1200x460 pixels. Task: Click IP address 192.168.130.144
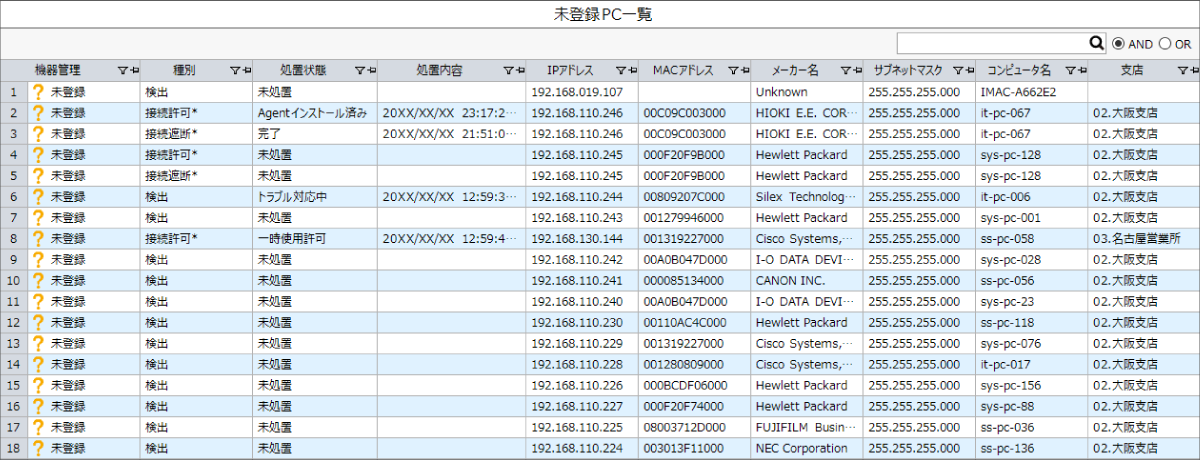pos(582,238)
